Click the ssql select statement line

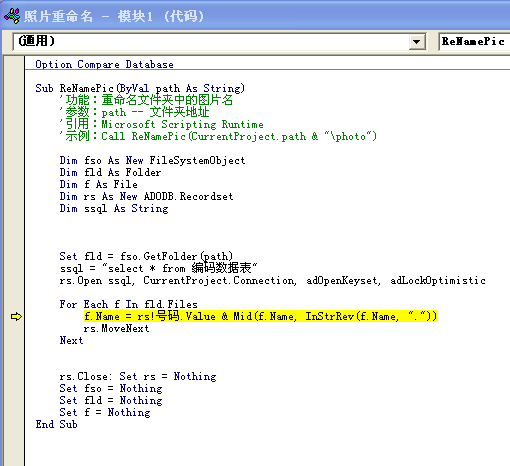pyautogui.click(x=159, y=268)
